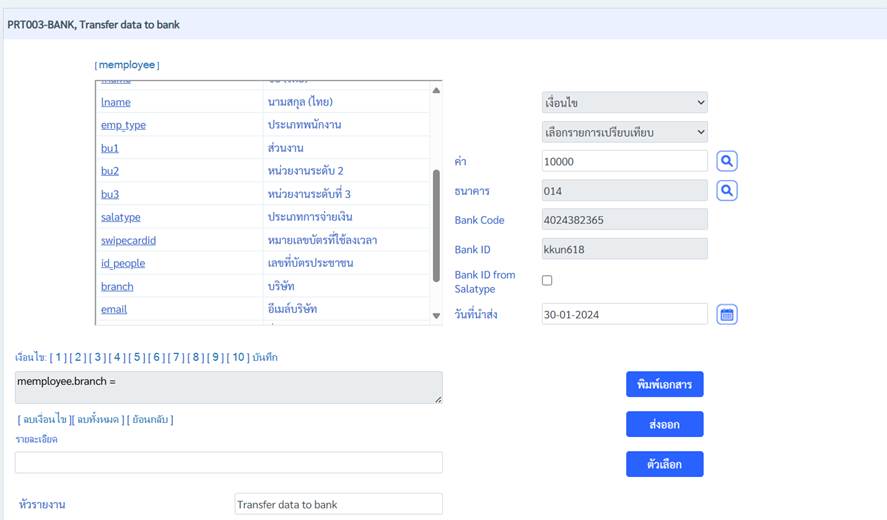
Task: Focus the หัวรายงาน report title input
Action: [x=338, y=504]
